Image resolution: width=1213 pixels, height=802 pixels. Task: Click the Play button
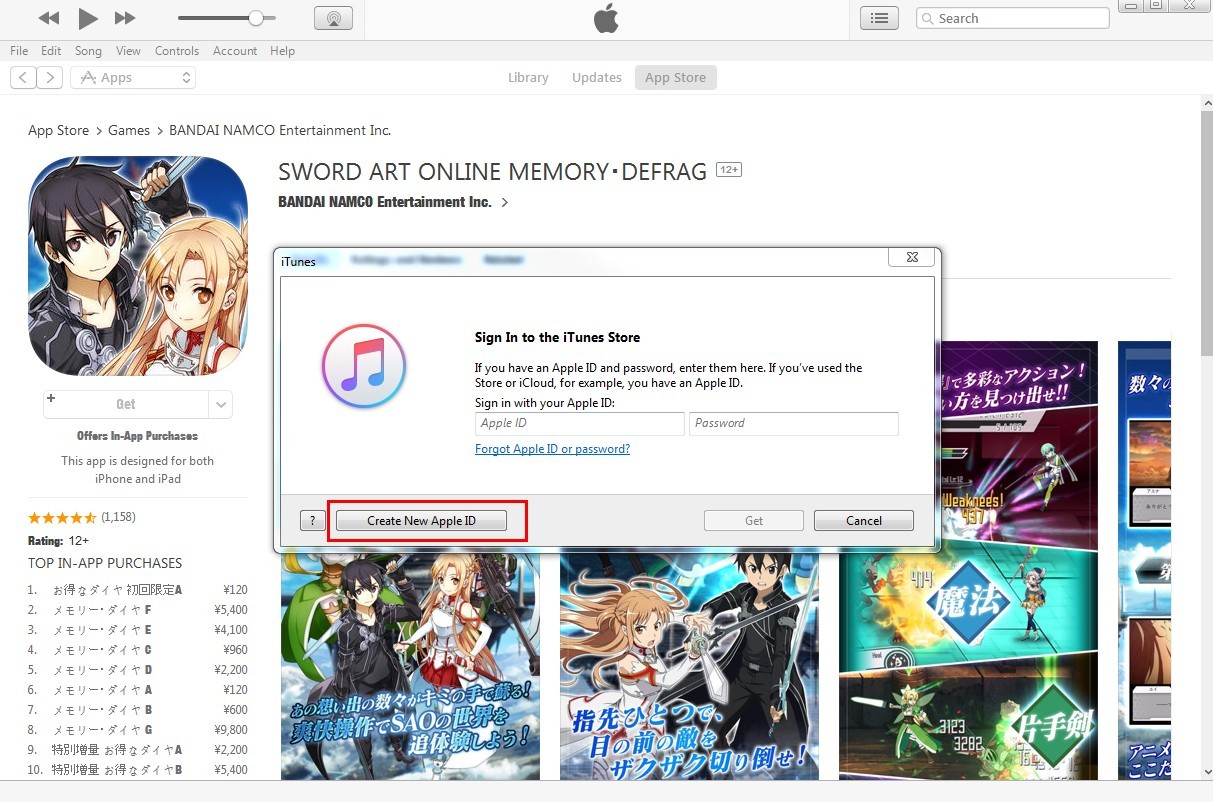88,18
